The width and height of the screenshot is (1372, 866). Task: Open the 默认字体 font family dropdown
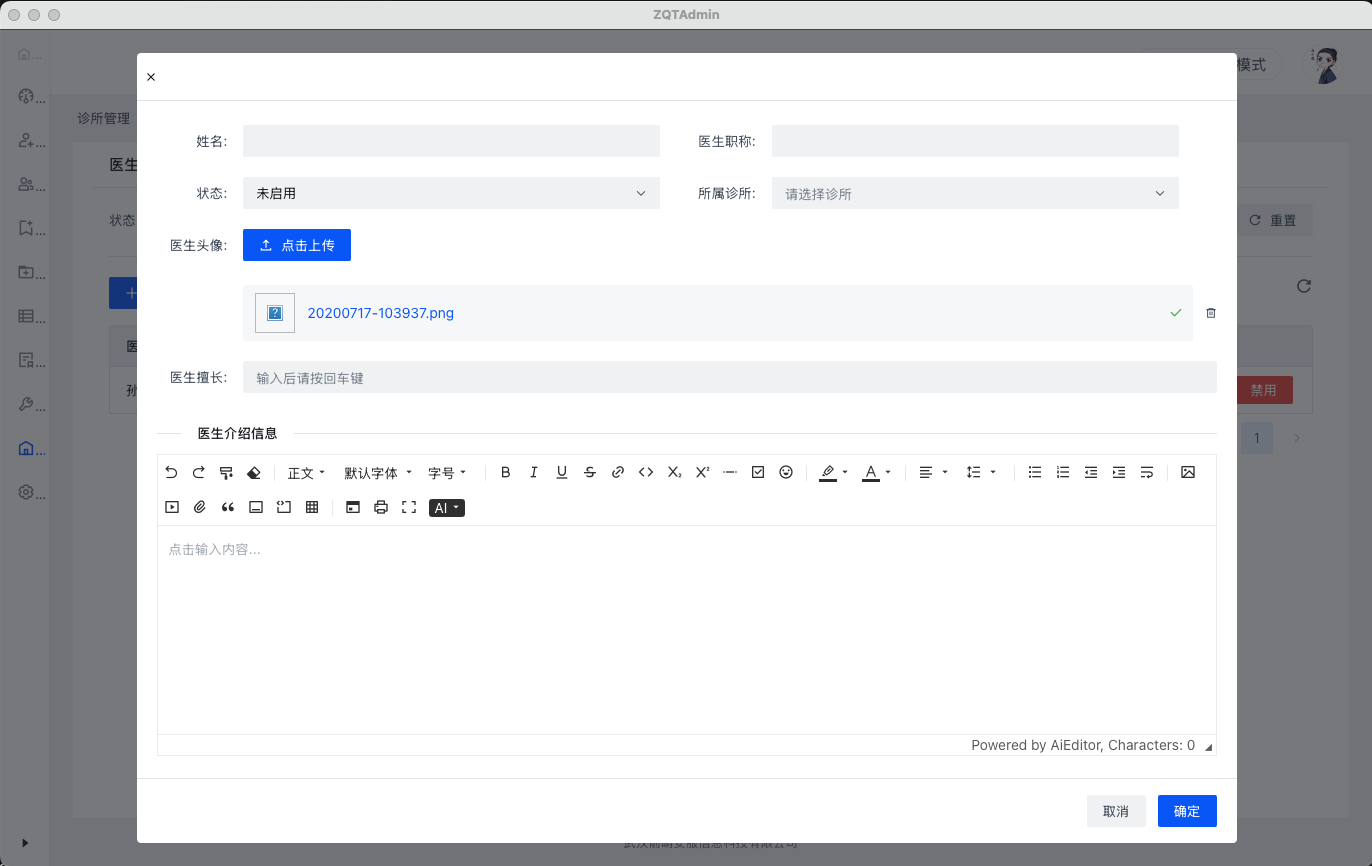[x=378, y=472]
